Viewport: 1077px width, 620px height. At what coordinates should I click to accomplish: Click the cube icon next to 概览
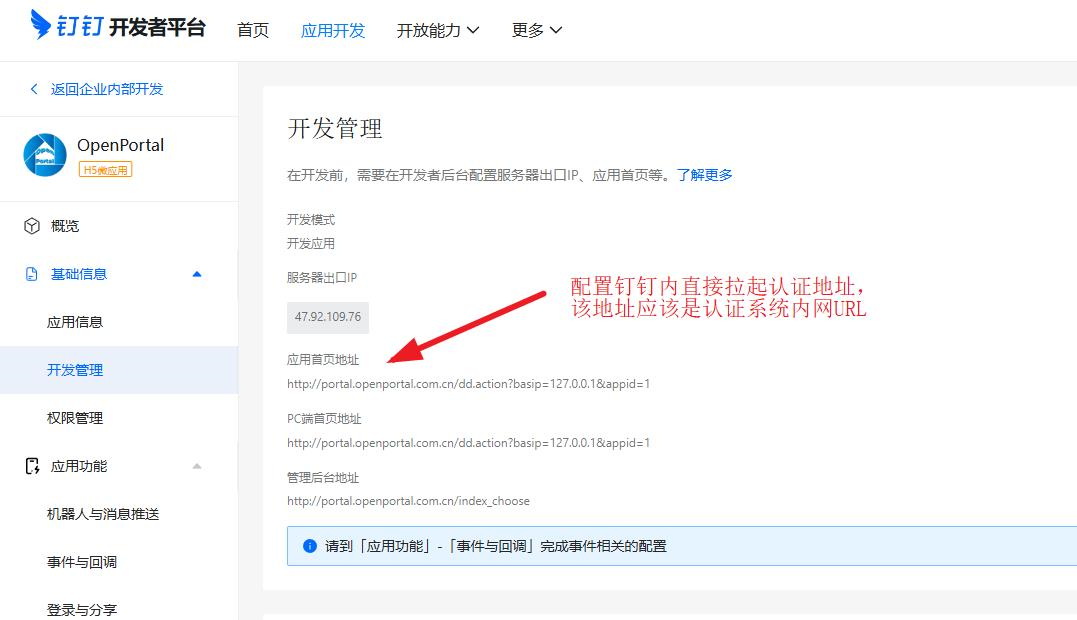(32, 226)
